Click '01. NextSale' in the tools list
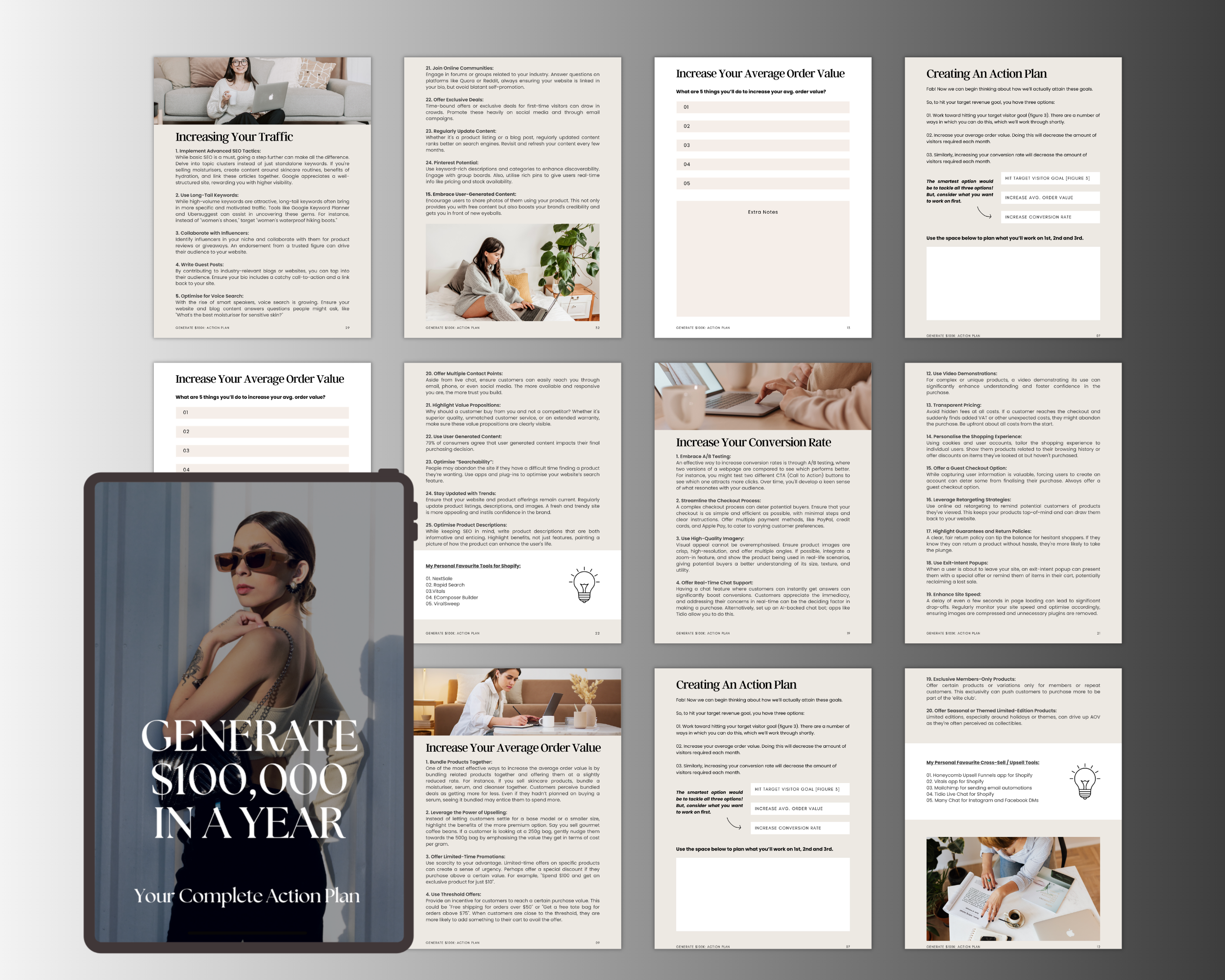The width and height of the screenshot is (1225, 980). tap(439, 578)
